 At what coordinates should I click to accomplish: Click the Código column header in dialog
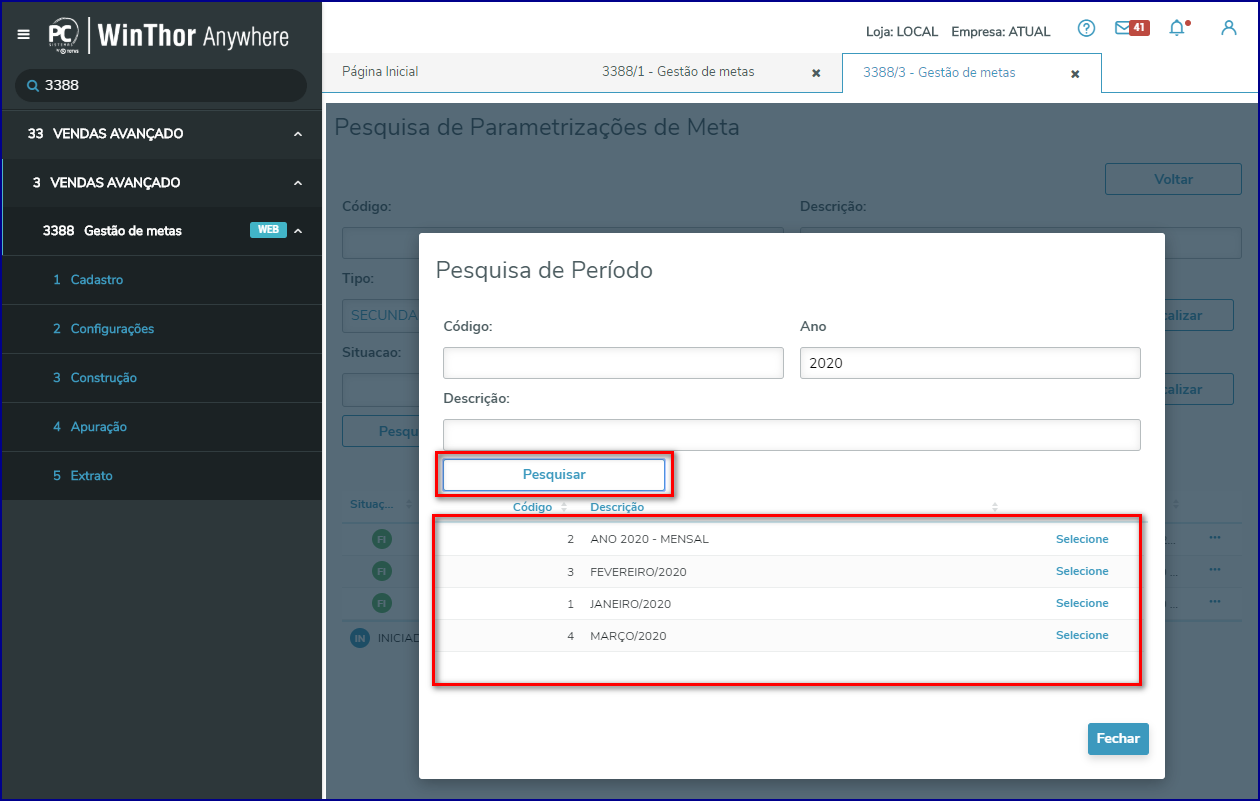532,507
